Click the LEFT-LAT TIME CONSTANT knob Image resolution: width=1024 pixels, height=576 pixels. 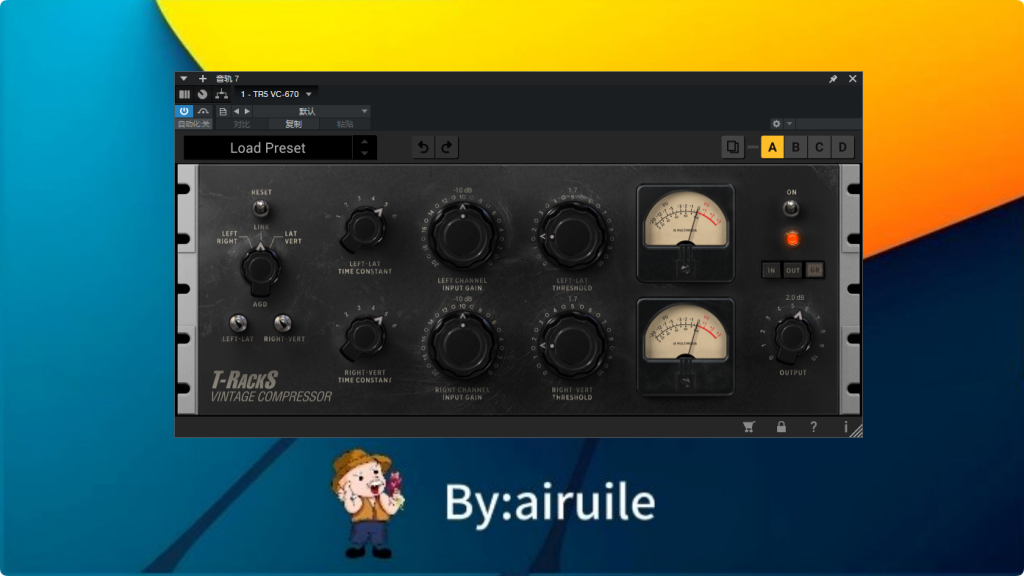pyautogui.click(x=363, y=230)
